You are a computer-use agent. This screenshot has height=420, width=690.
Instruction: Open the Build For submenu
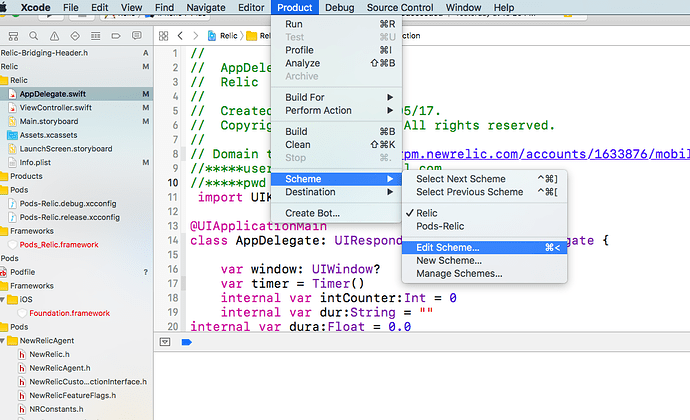(336, 97)
